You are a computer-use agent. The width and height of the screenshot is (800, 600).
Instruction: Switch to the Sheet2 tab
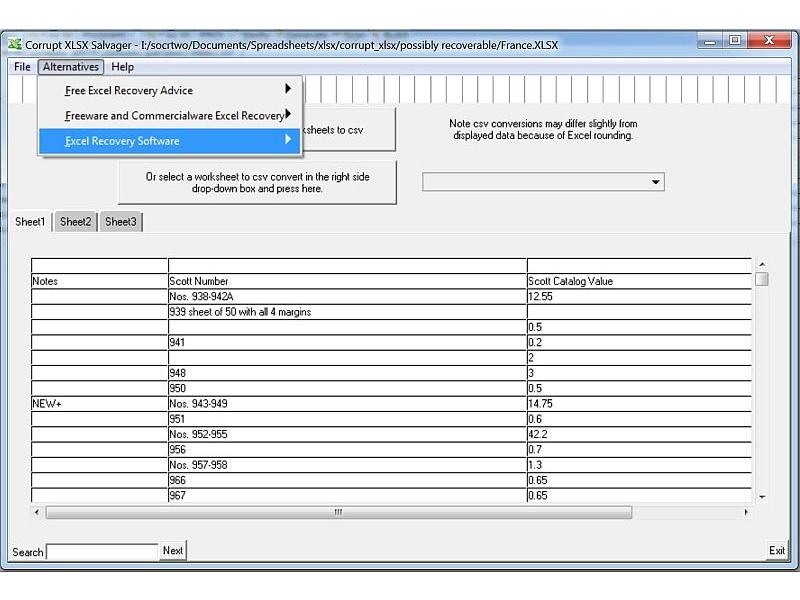[74, 222]
